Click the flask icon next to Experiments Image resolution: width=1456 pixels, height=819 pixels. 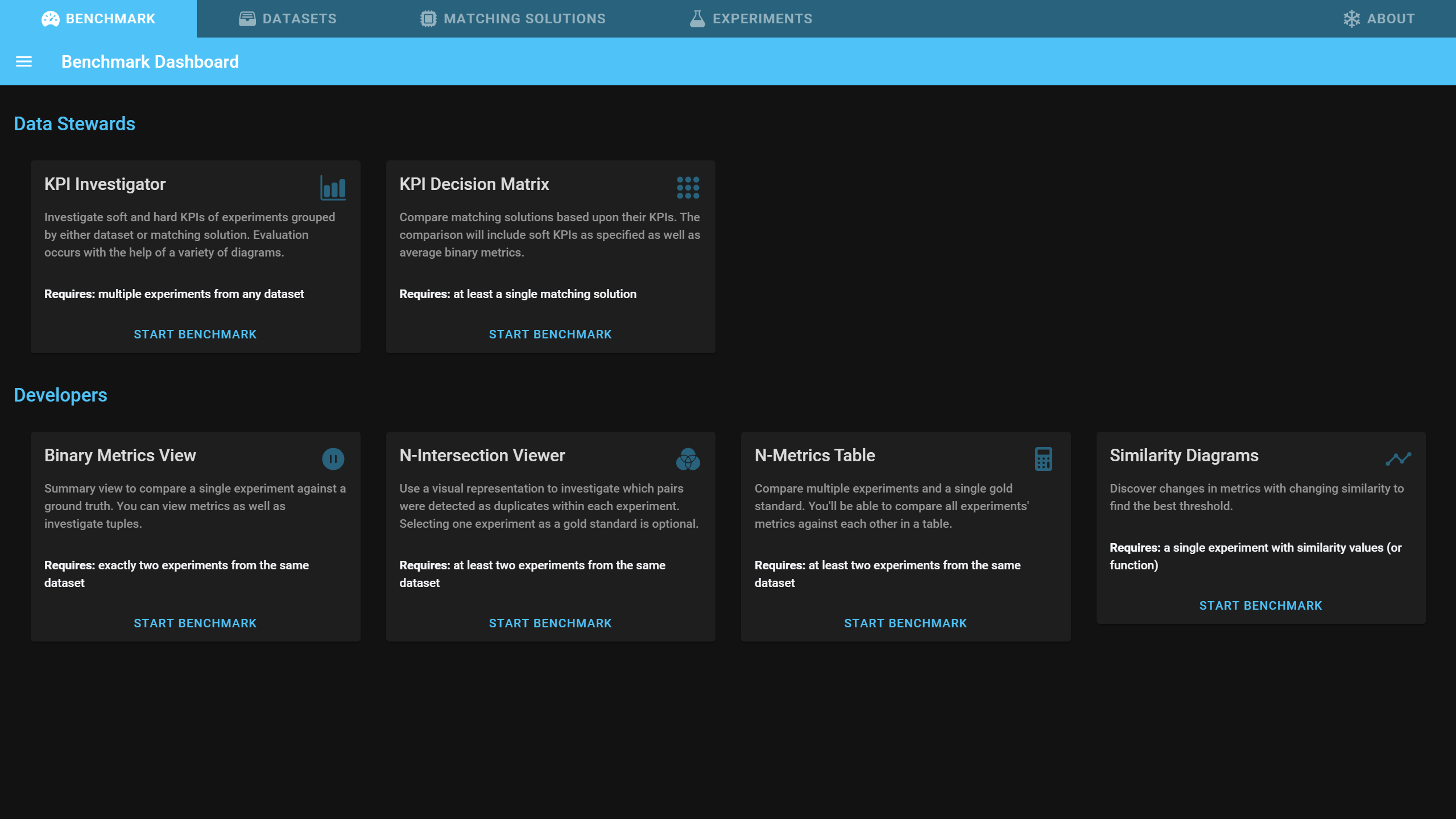[697, 19]
